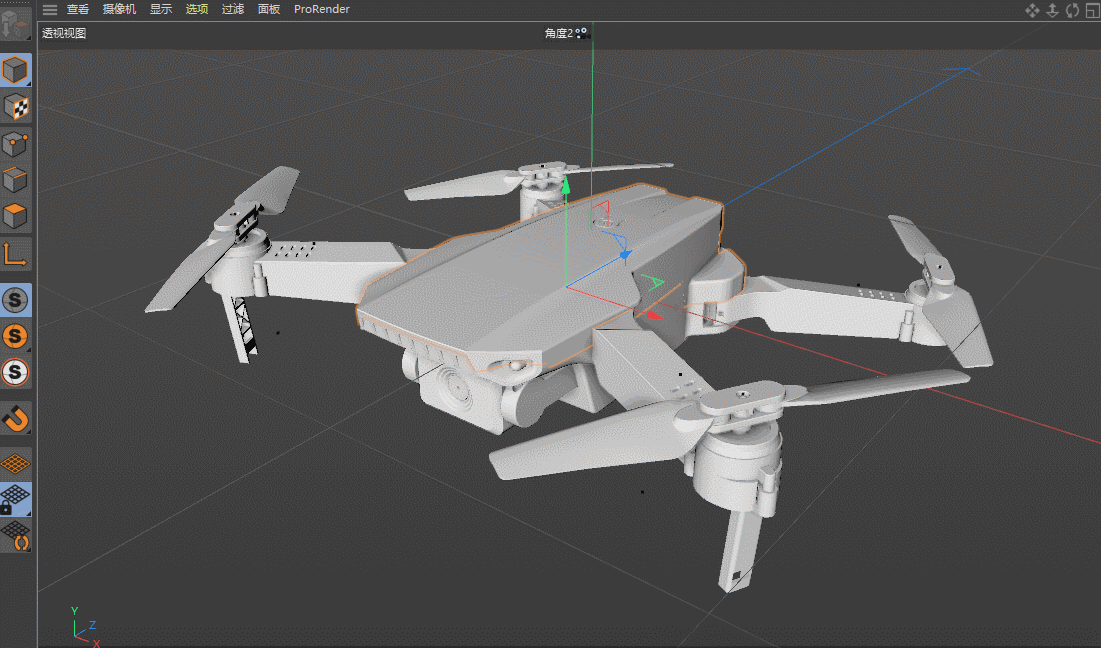Image resolution: width=1101 pixels, height=648 pixels.
Task: Click the viewport dolly/zoom camera icon
Action: click(x=1053, y=10)
